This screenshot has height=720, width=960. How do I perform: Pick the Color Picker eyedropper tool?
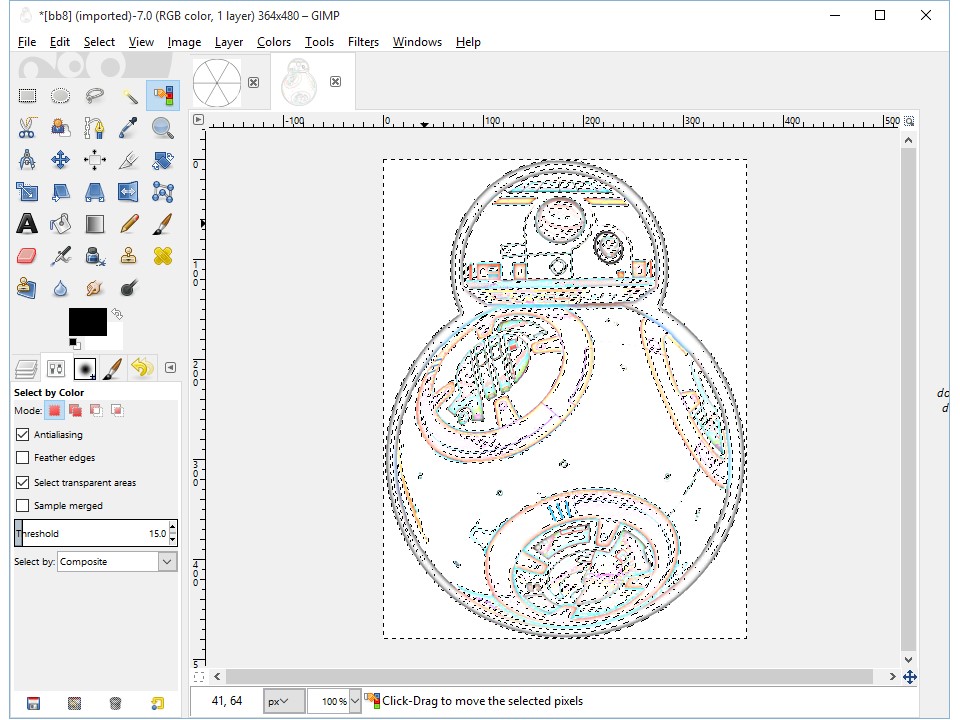pyautogui.click(x=129, y=128)
